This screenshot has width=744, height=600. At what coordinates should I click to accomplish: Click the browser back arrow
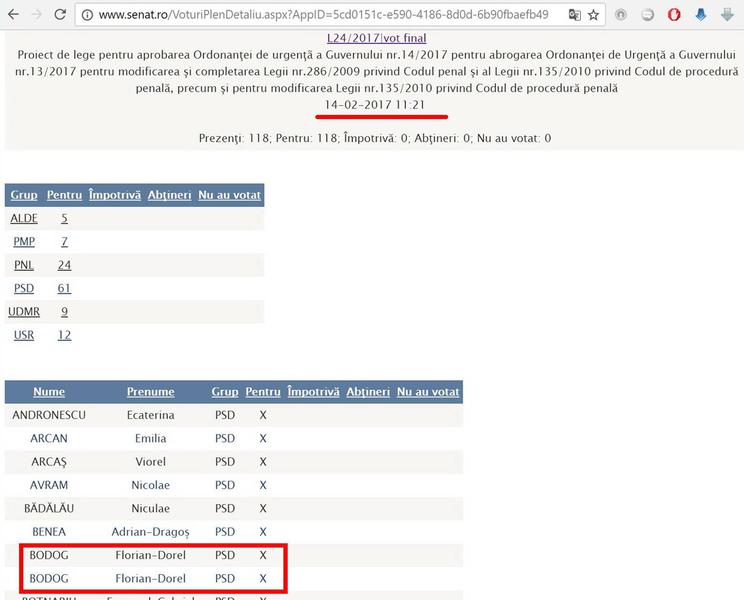[11, 15]
